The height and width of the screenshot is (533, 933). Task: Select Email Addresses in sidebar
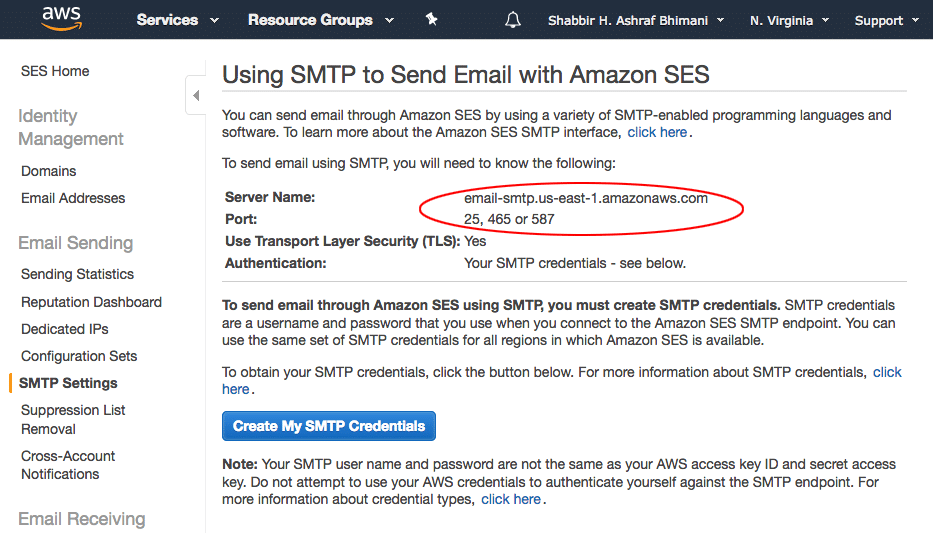click(73, 198)
